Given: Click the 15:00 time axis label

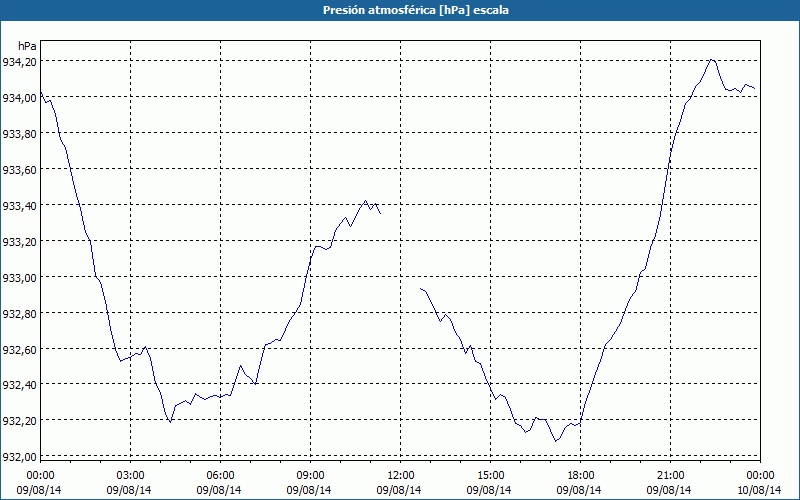Looking at the screenshot, I should point(490,475).
